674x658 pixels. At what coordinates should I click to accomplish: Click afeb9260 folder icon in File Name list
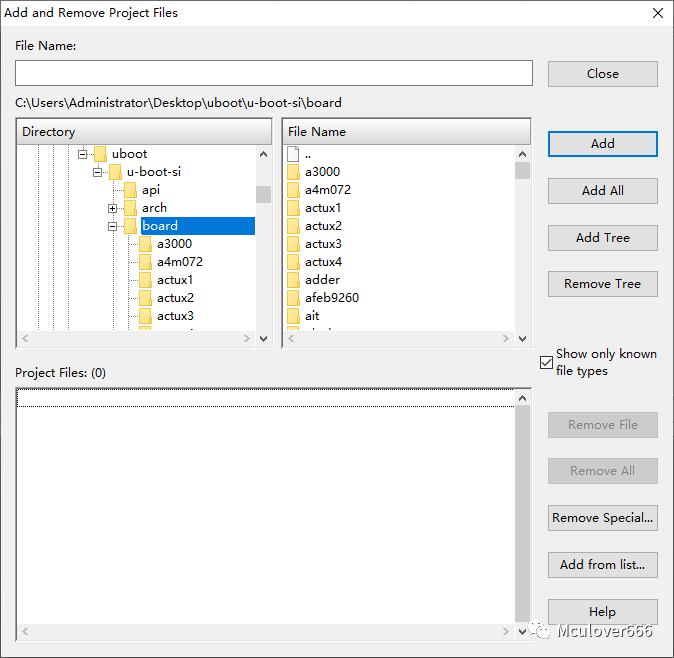coord(294,298)
